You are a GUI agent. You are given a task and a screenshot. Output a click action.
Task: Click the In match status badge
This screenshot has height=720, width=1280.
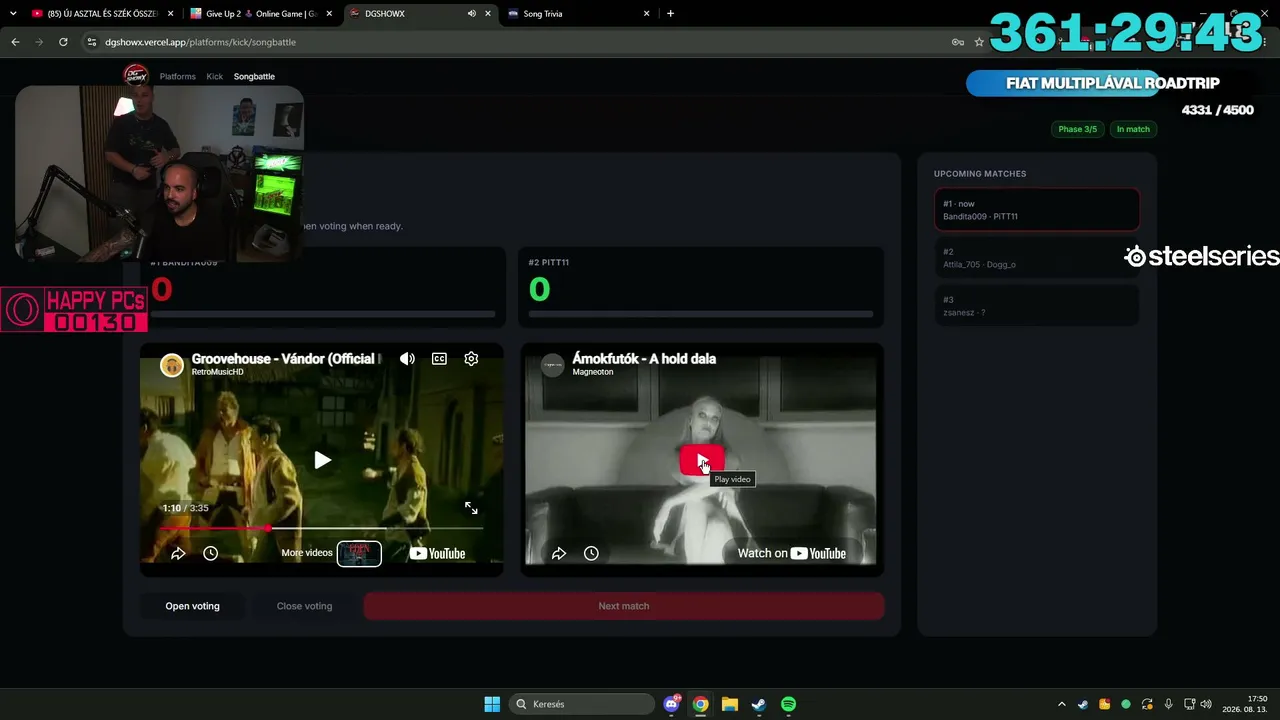(1133, 129)
